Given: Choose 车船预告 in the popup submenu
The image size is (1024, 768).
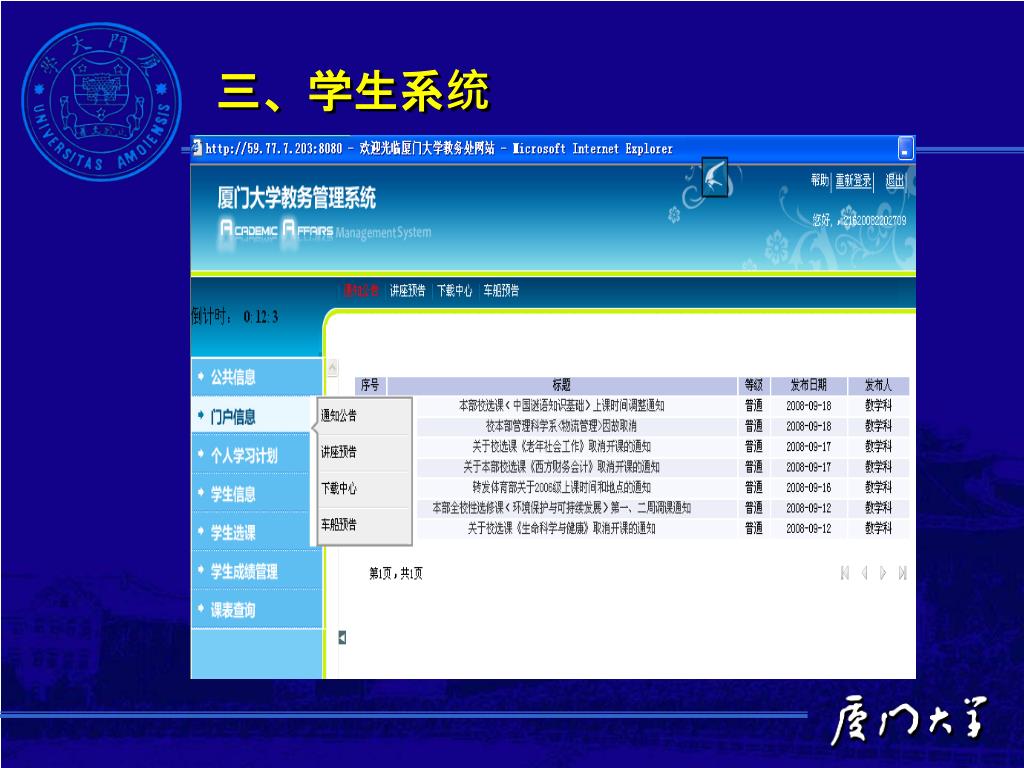Looking at the screenshot, I should 339,524.
